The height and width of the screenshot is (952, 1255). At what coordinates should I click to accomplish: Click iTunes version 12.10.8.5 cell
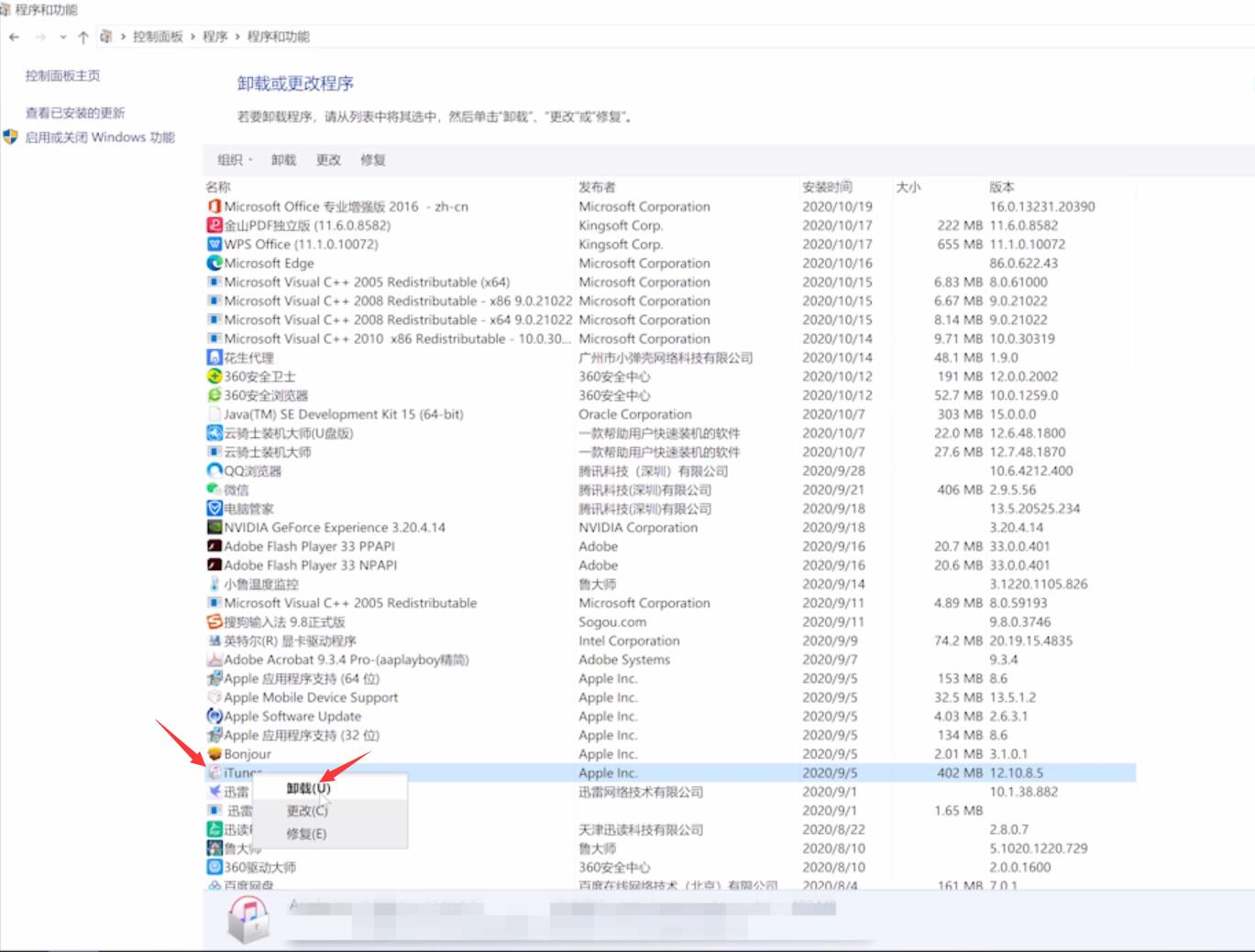tap(1016, 773)
